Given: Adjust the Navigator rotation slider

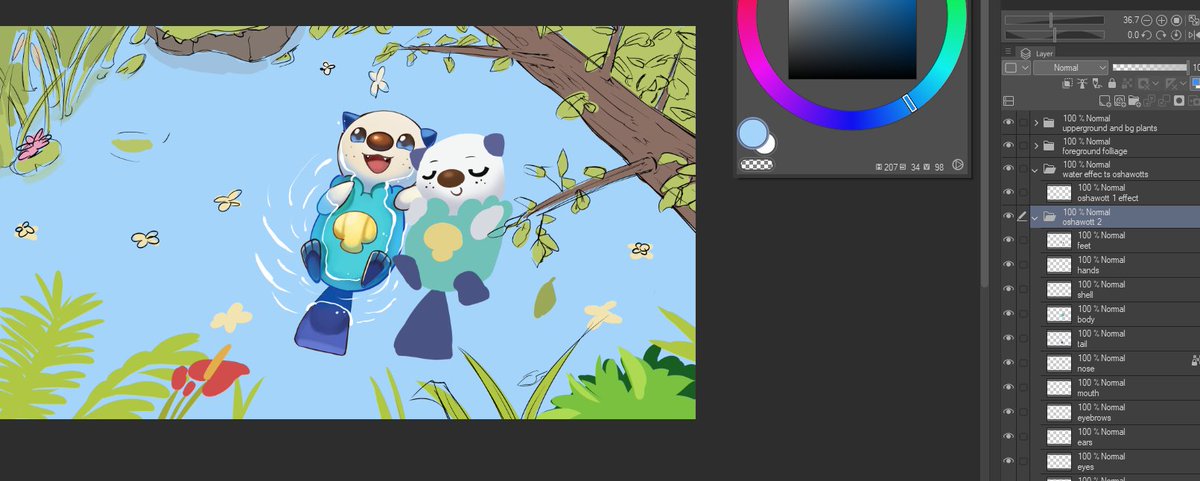Looking at the screenshot, I should [1055, 35].
